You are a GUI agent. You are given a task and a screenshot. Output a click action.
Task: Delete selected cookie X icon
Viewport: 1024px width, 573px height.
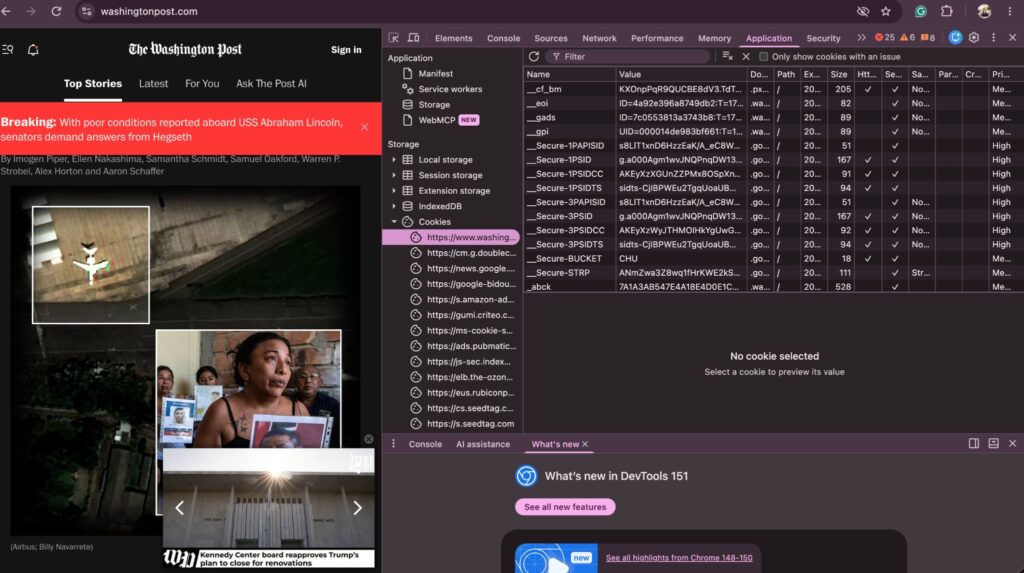[x=746, y=57]
